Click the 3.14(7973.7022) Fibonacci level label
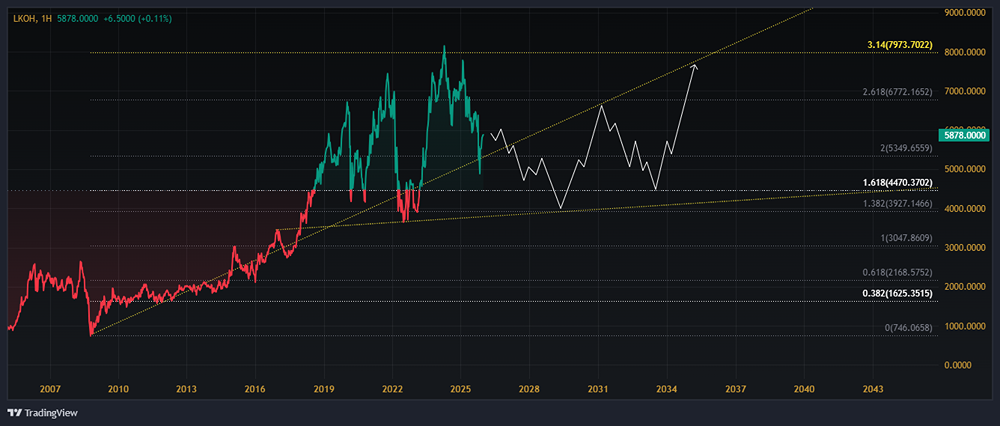The height and width of the screenshot is (426, 1000). [901, 45]
